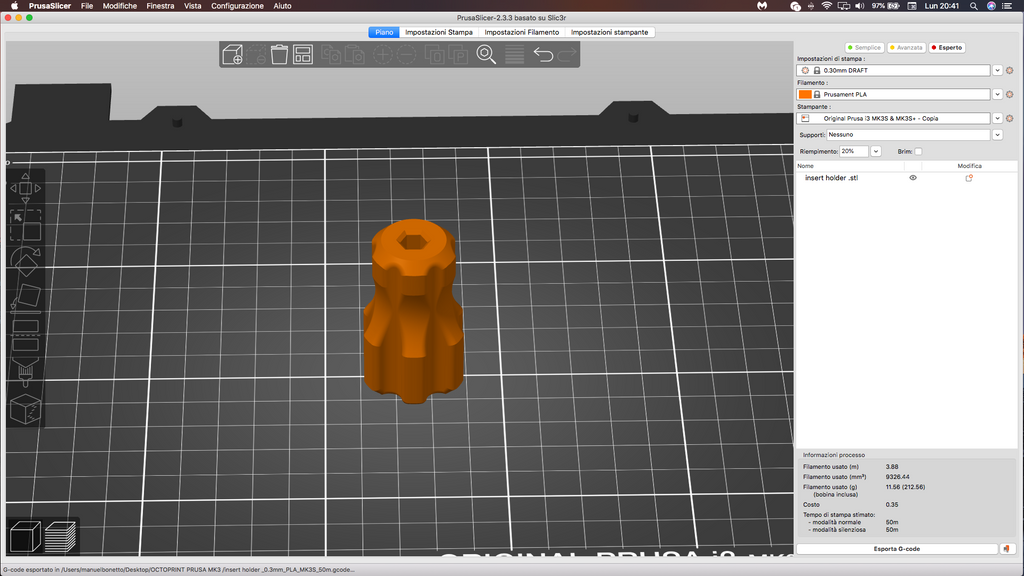Expand the print settings 0.30mm DRAFT dropdown
The image size is (1024, 576).
coord(997,71)
